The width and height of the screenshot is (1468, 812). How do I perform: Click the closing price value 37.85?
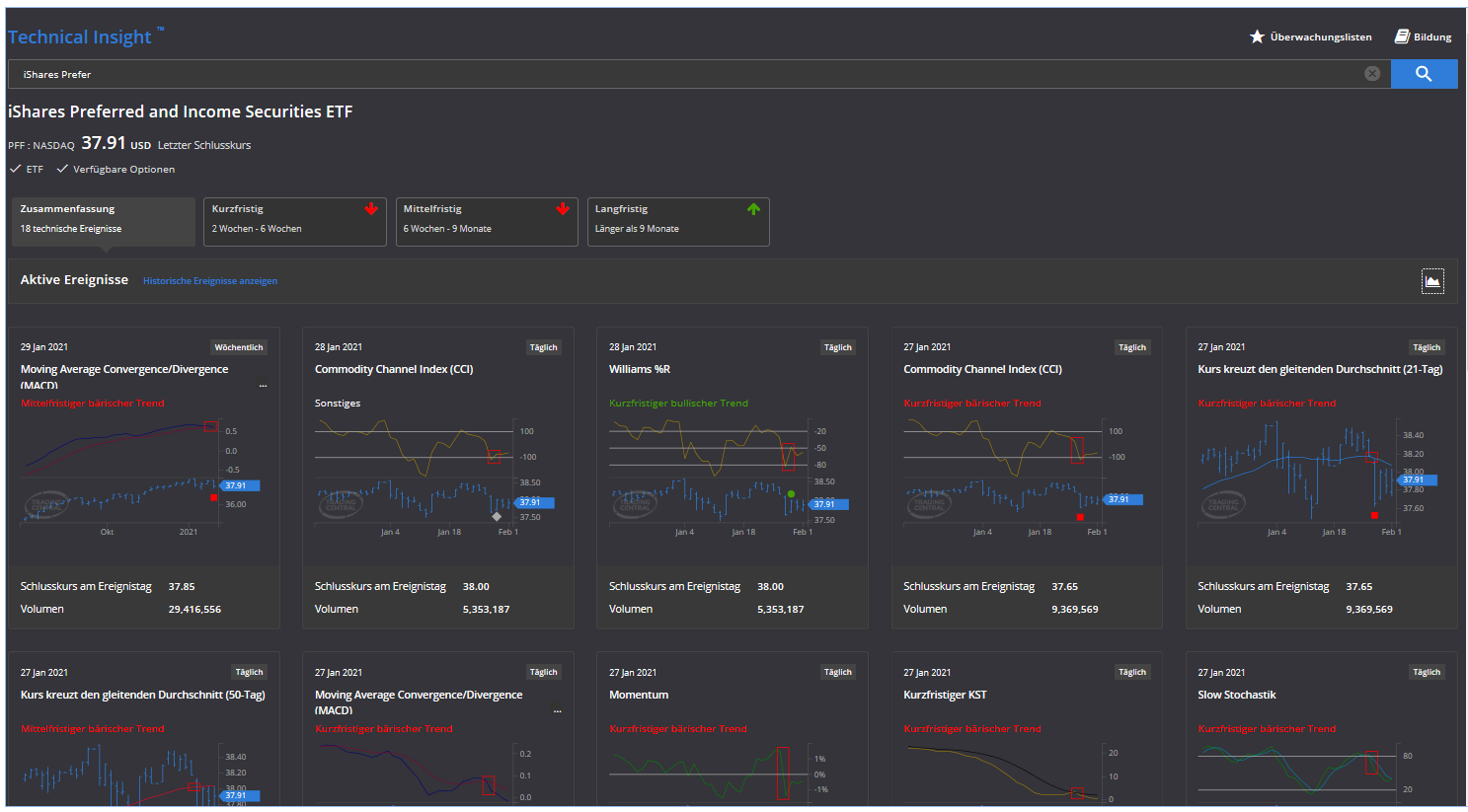click(182, 587)
